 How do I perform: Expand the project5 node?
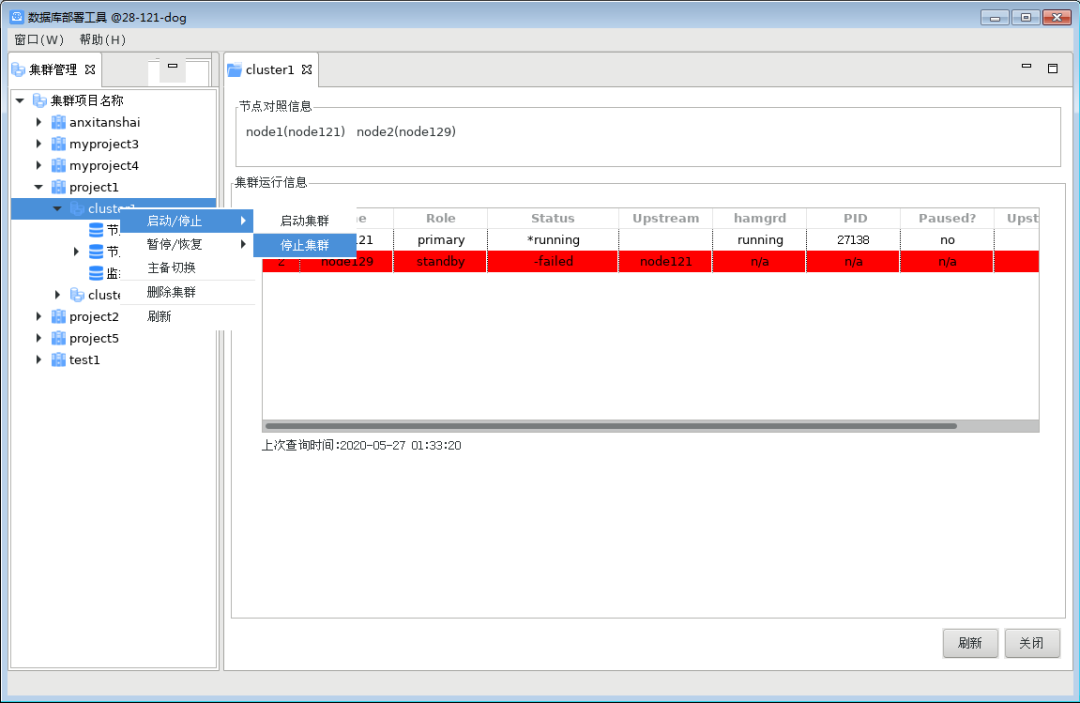pos(39,338)
